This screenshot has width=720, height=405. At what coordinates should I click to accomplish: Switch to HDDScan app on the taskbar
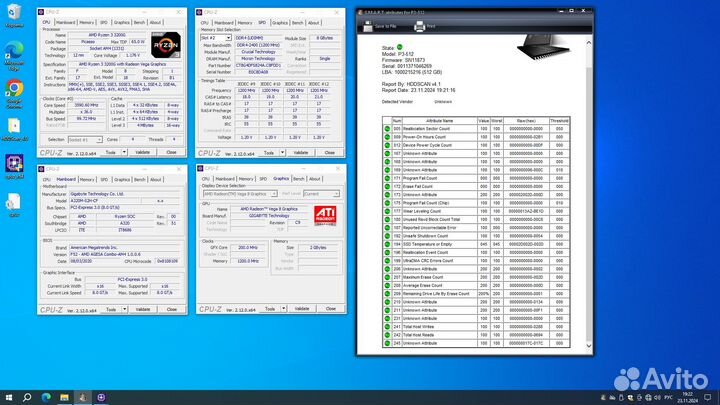click(x=83, y=397)
